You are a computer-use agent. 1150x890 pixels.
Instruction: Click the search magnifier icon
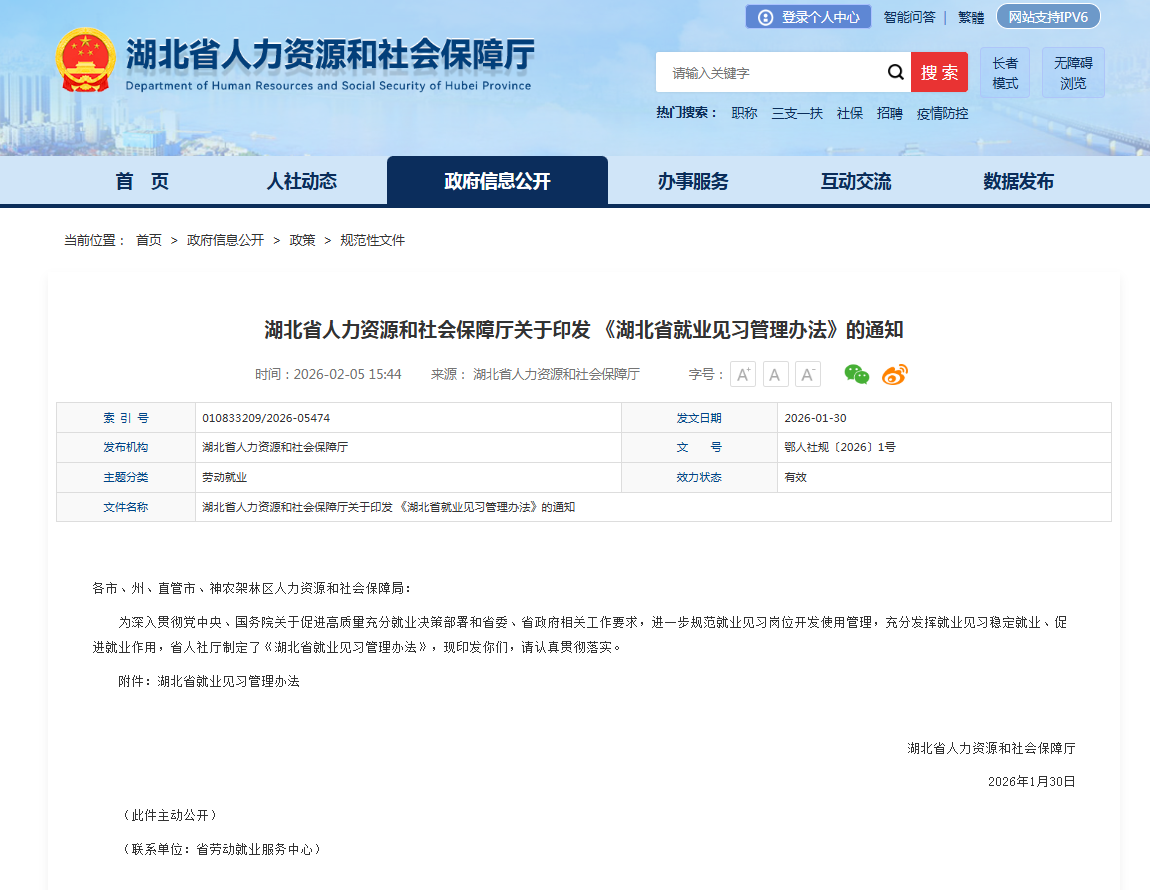point(895,72)
